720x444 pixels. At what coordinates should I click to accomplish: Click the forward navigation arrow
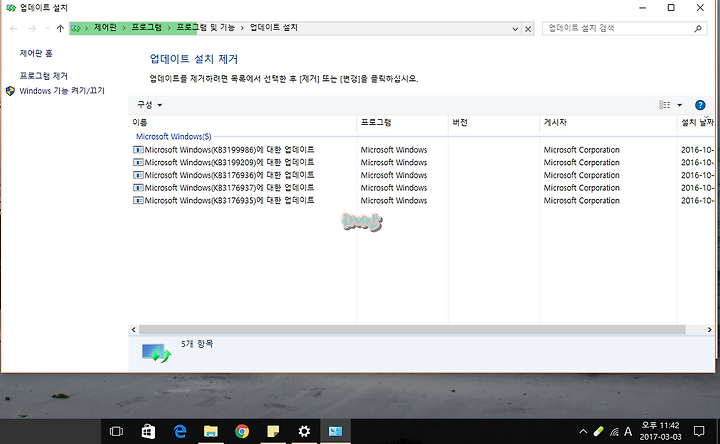click(x=32, y=28)
